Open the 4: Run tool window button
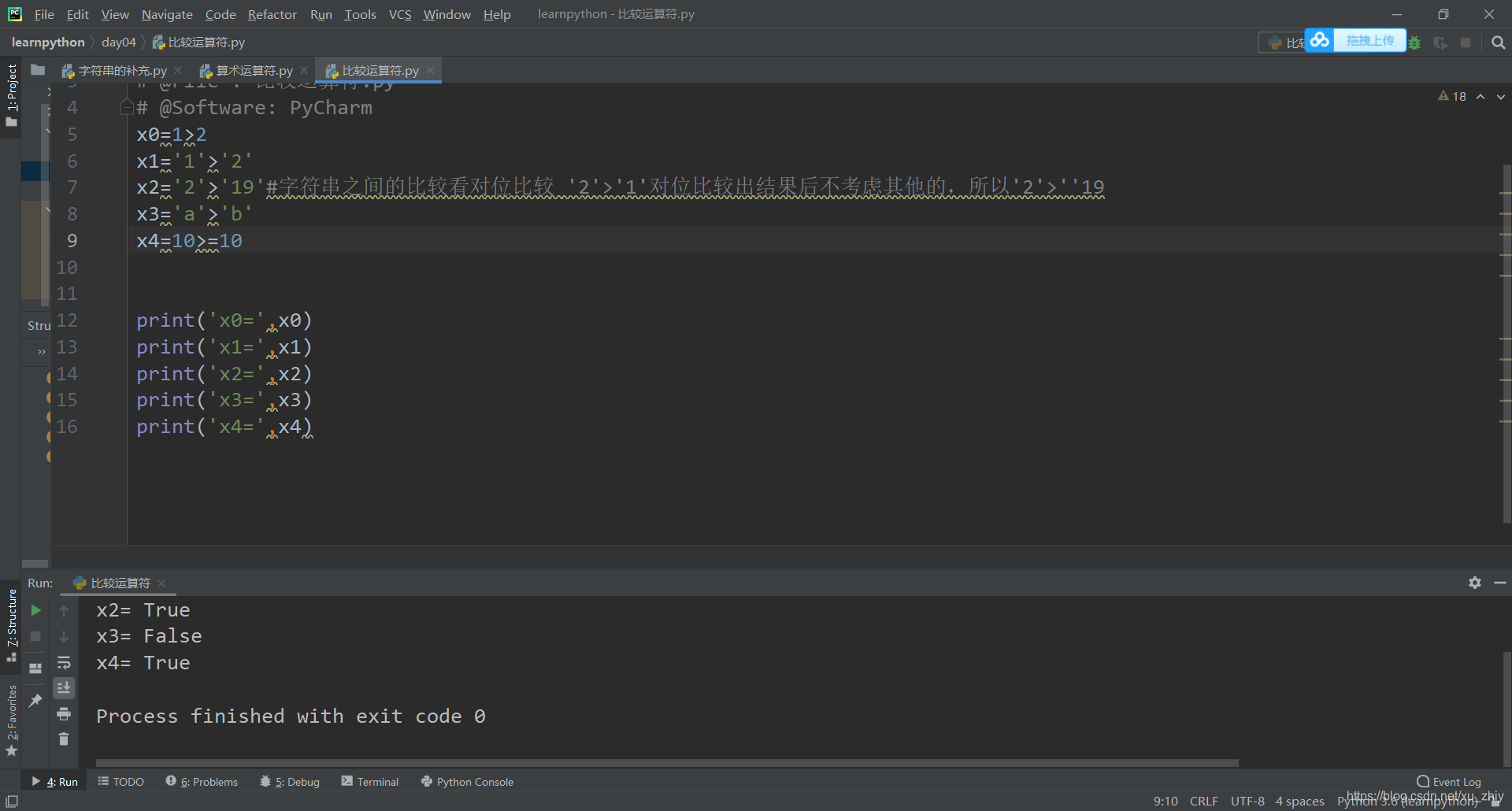Image resolution: width=1512 pixels, height=811 pixels. pos(54,781)
